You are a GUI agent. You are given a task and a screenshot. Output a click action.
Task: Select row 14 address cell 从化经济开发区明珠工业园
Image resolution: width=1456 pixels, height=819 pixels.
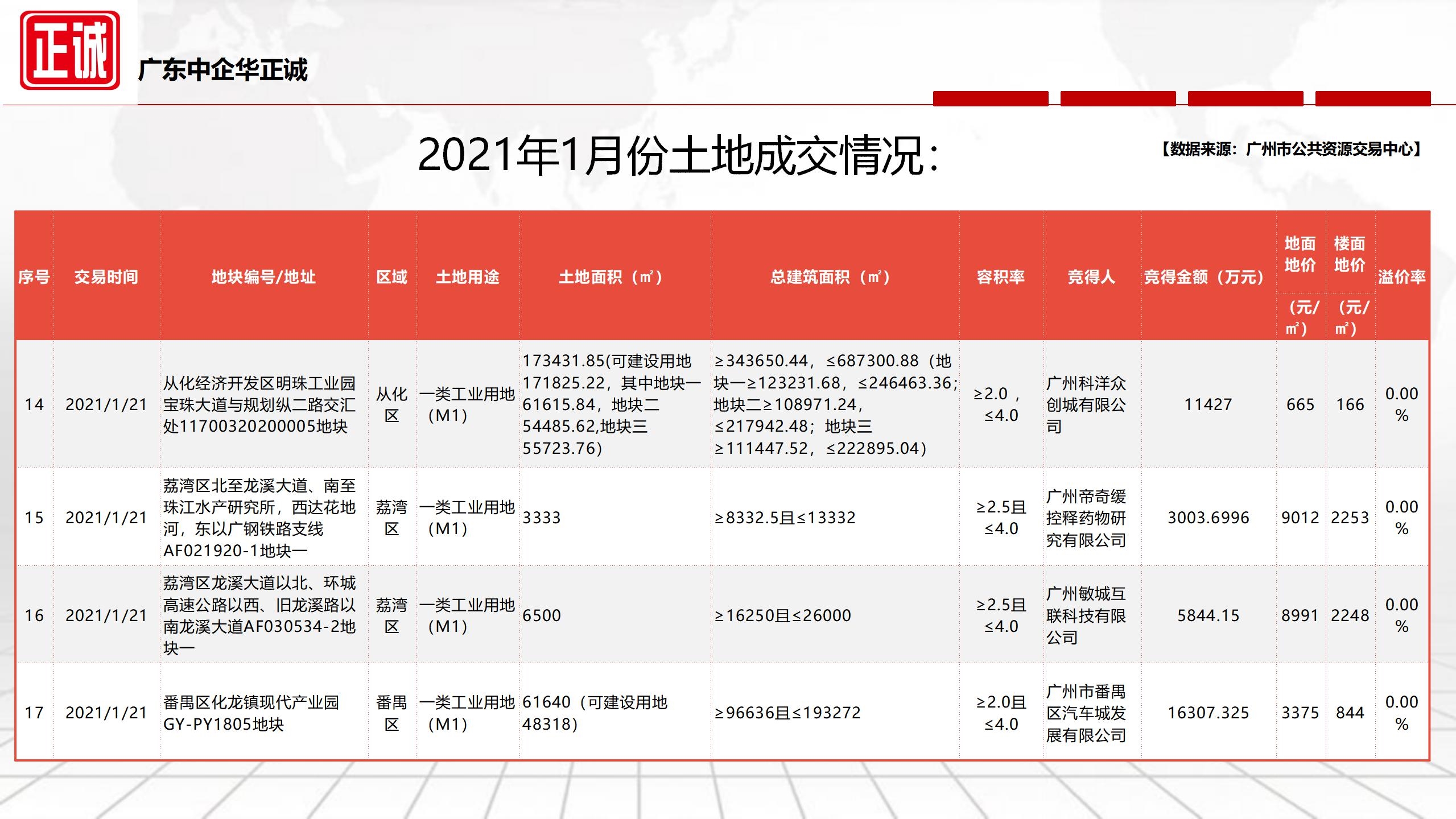click(x=259, y=404)
